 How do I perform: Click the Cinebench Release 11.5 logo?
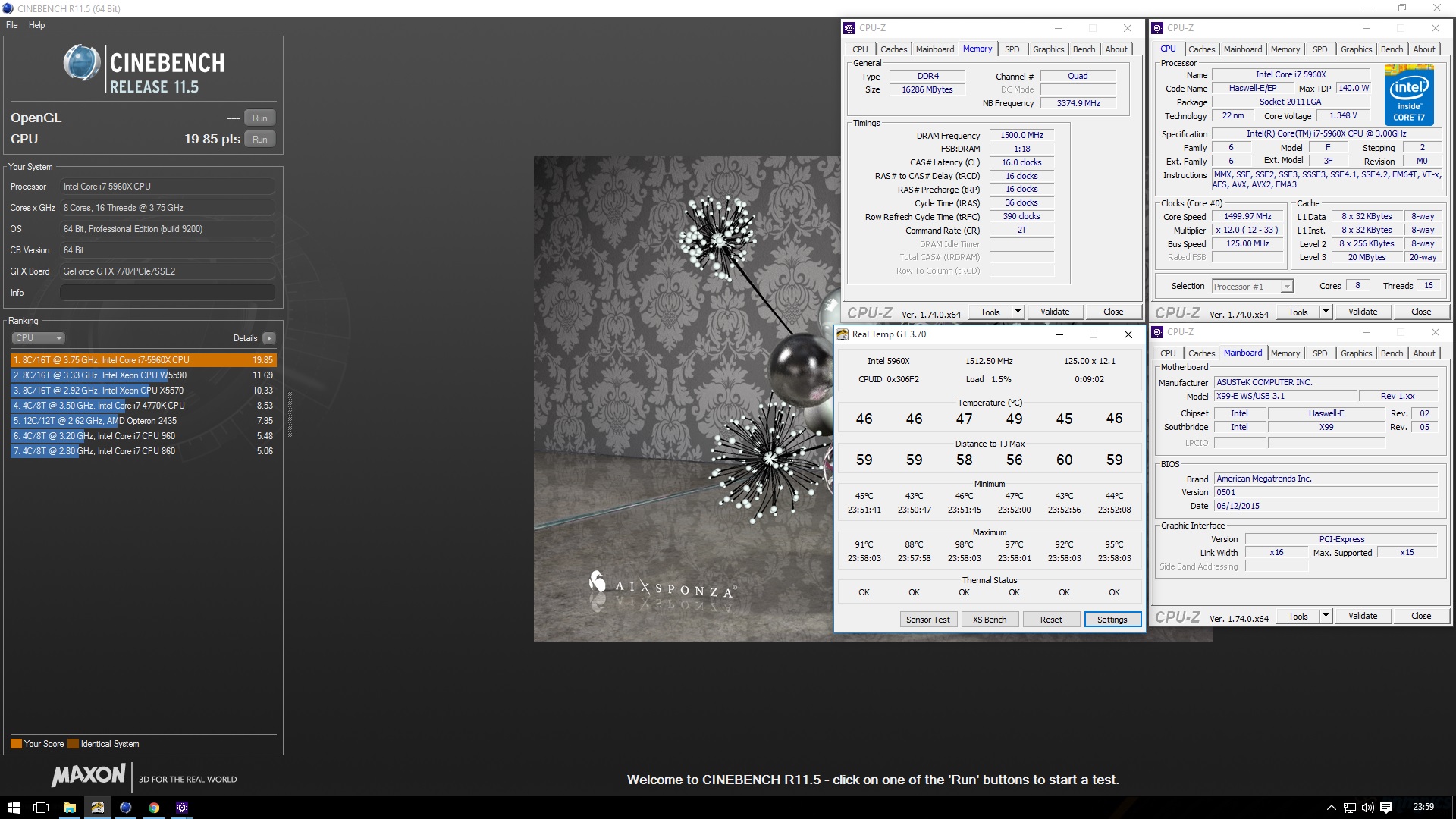coord(144,69)
